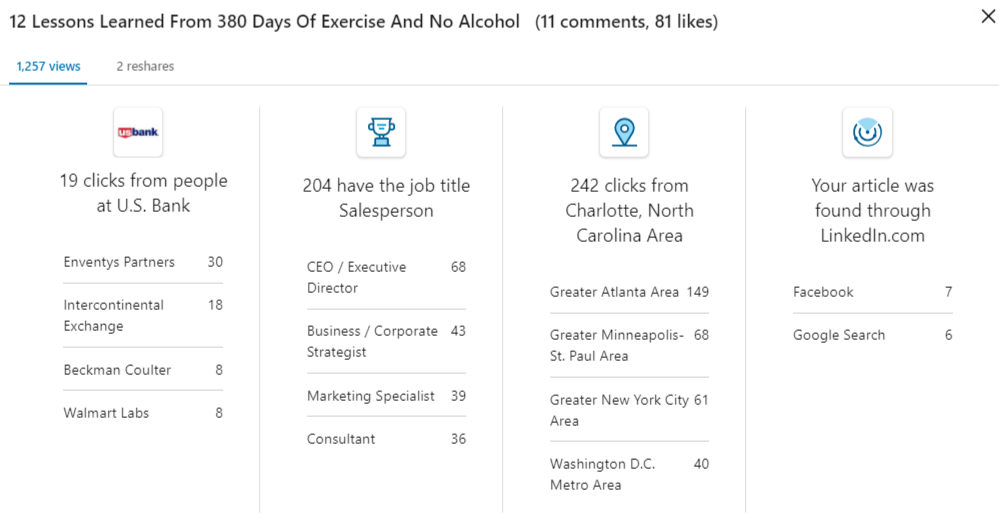Screen dimensions: 999x520
Task: Open the 2 reshares tab
Action: pyautogui.click(x=145, y=66)
